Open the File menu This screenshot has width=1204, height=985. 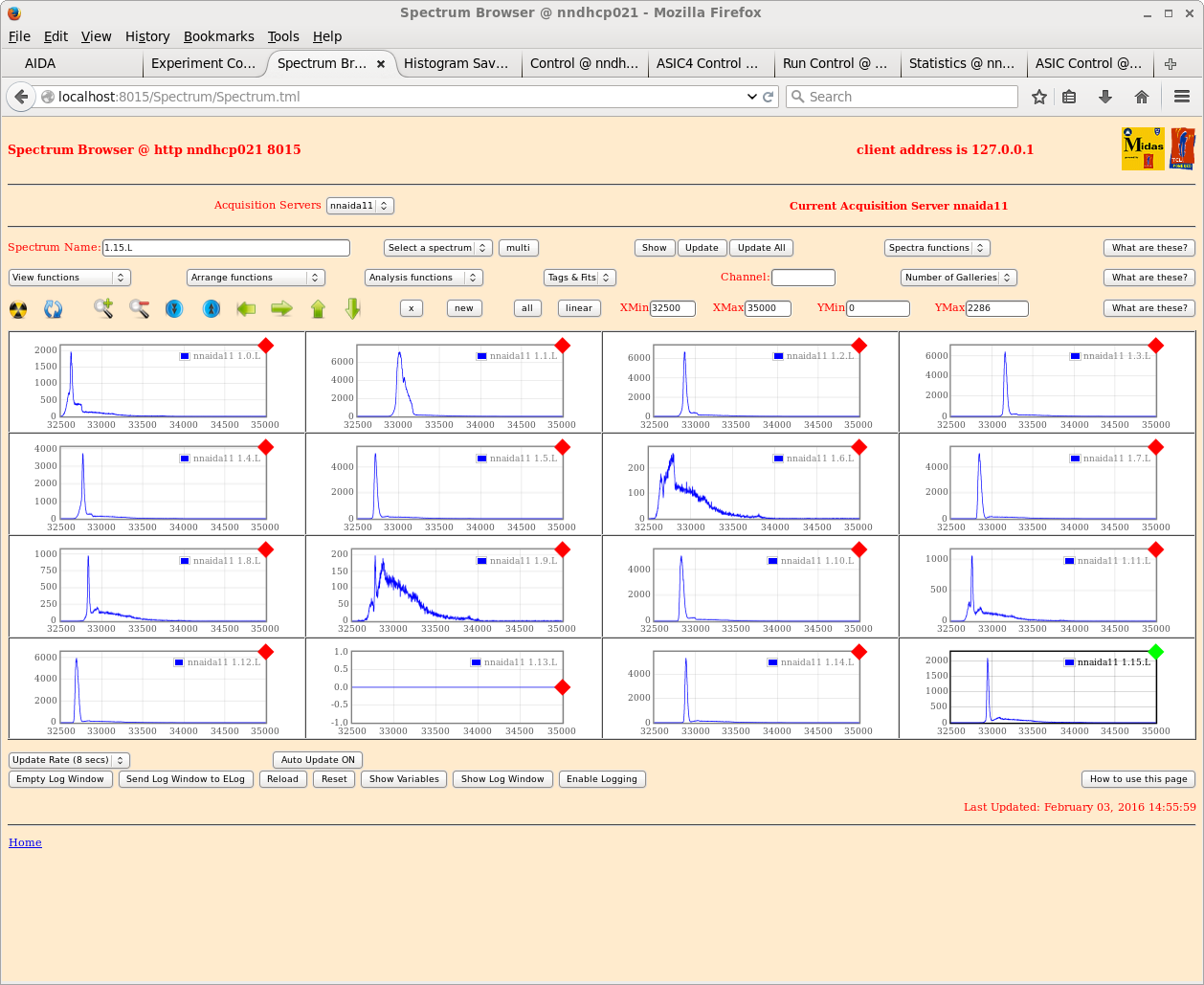[19, 36]
